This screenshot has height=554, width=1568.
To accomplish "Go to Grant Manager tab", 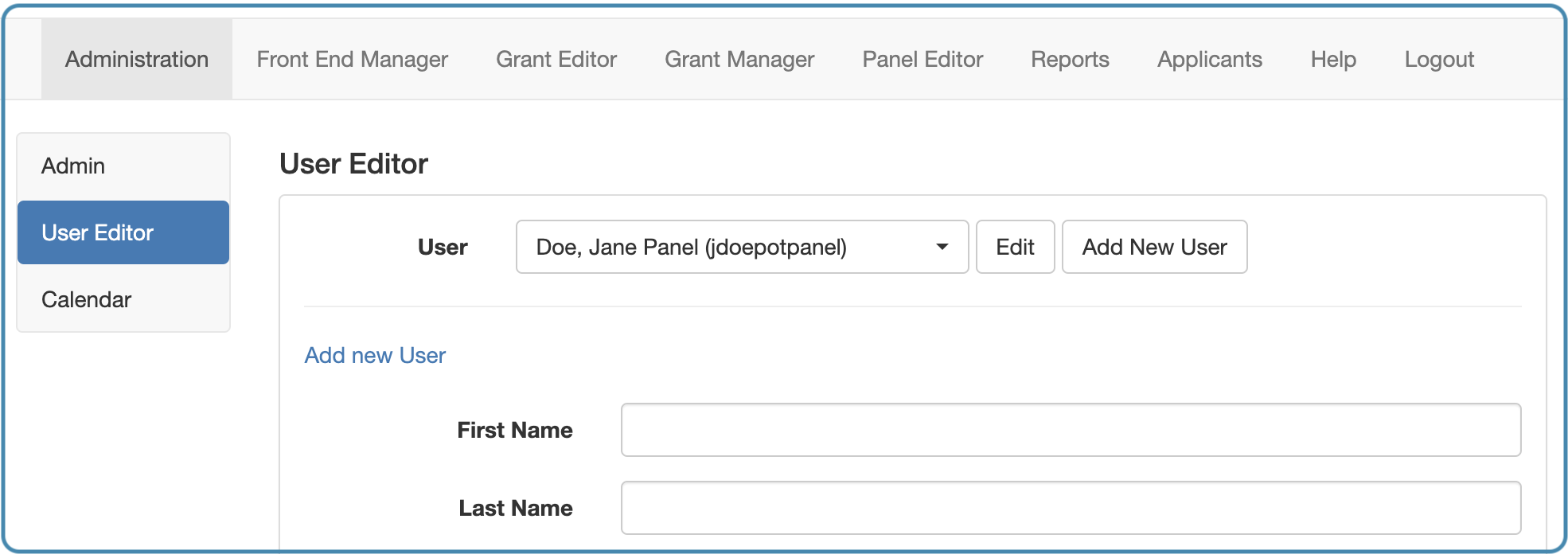I will pos(739,59).
